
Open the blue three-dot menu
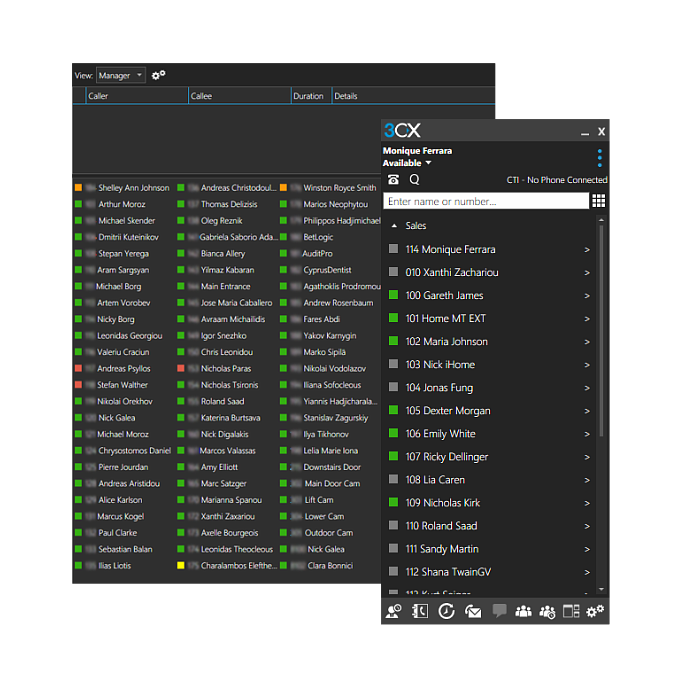click(x=599, y=158)
